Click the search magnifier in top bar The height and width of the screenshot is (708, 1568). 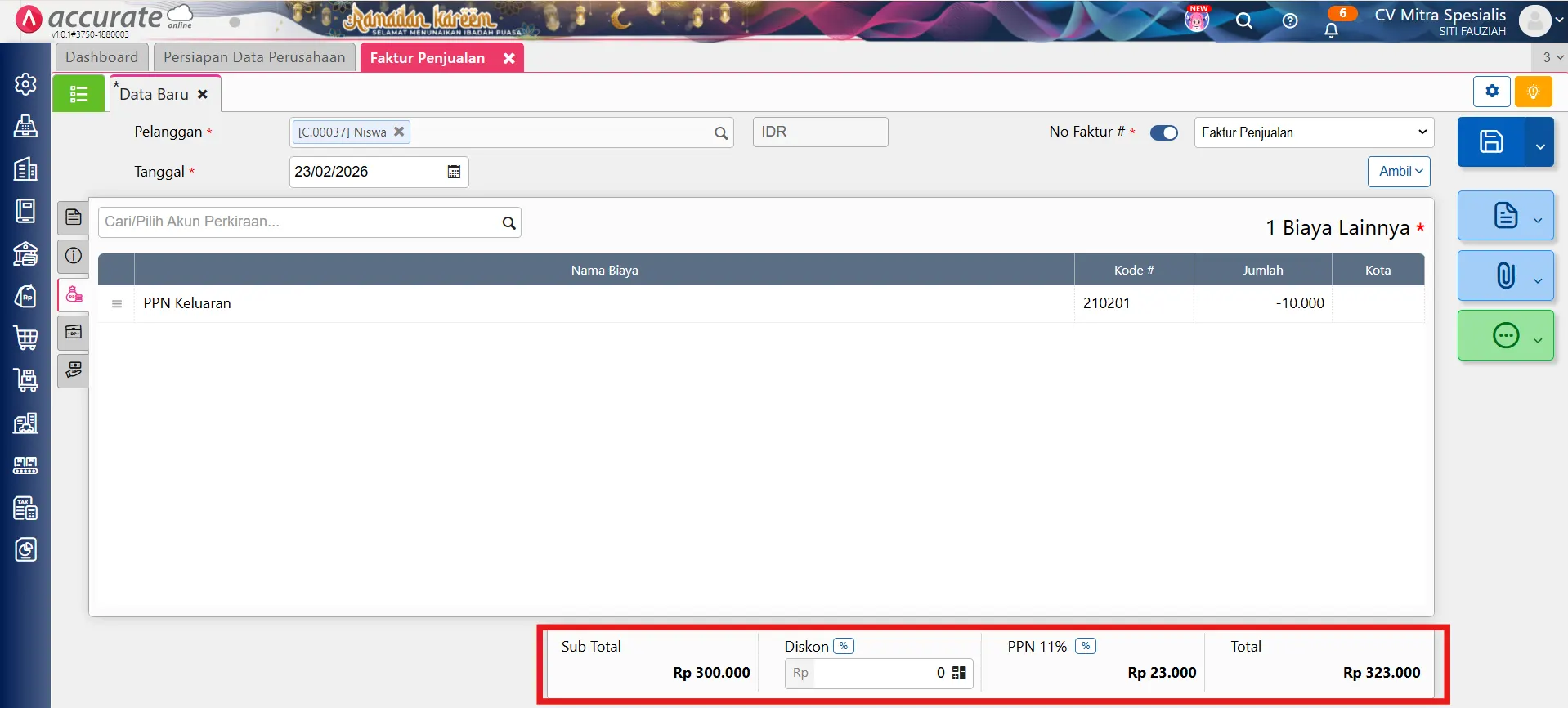pyautogui.click(x=1243, y=21)
